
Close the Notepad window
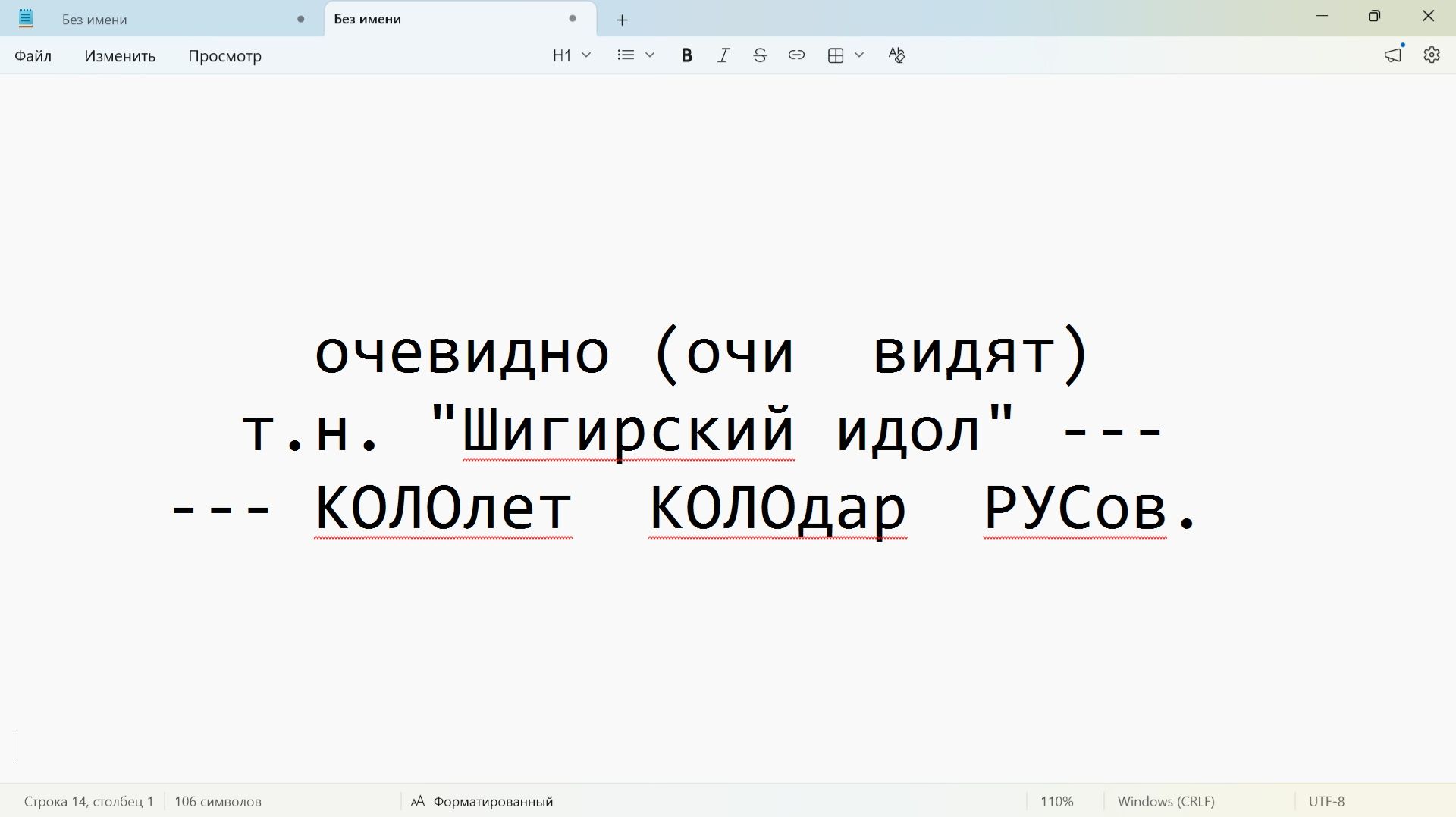(1429, 17)
